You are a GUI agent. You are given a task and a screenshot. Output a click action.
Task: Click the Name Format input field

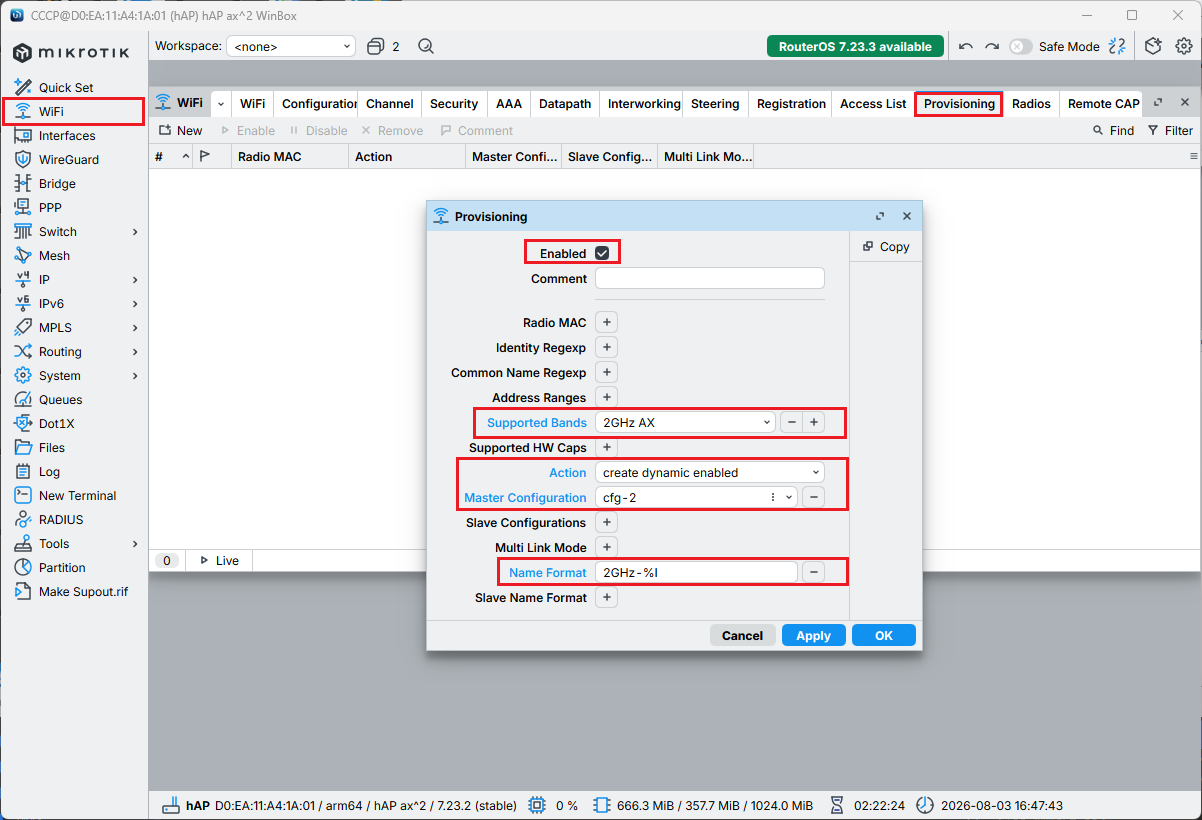click(x=696, y=572)
